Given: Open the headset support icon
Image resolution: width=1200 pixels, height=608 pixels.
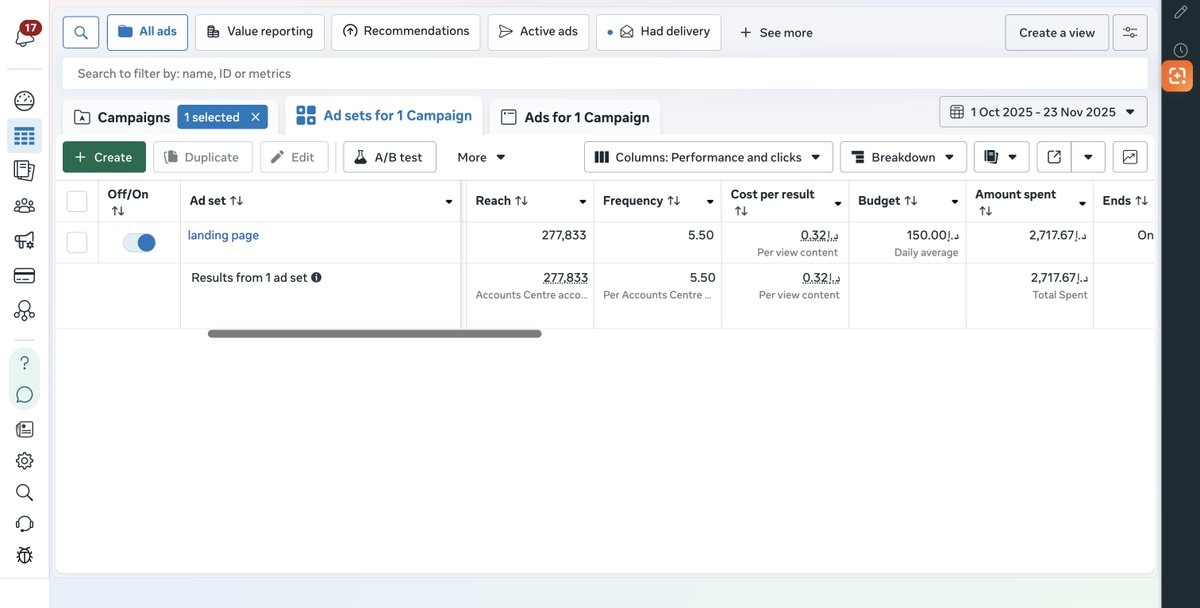Looking at the screenshot, I should (x=25, y=523).
